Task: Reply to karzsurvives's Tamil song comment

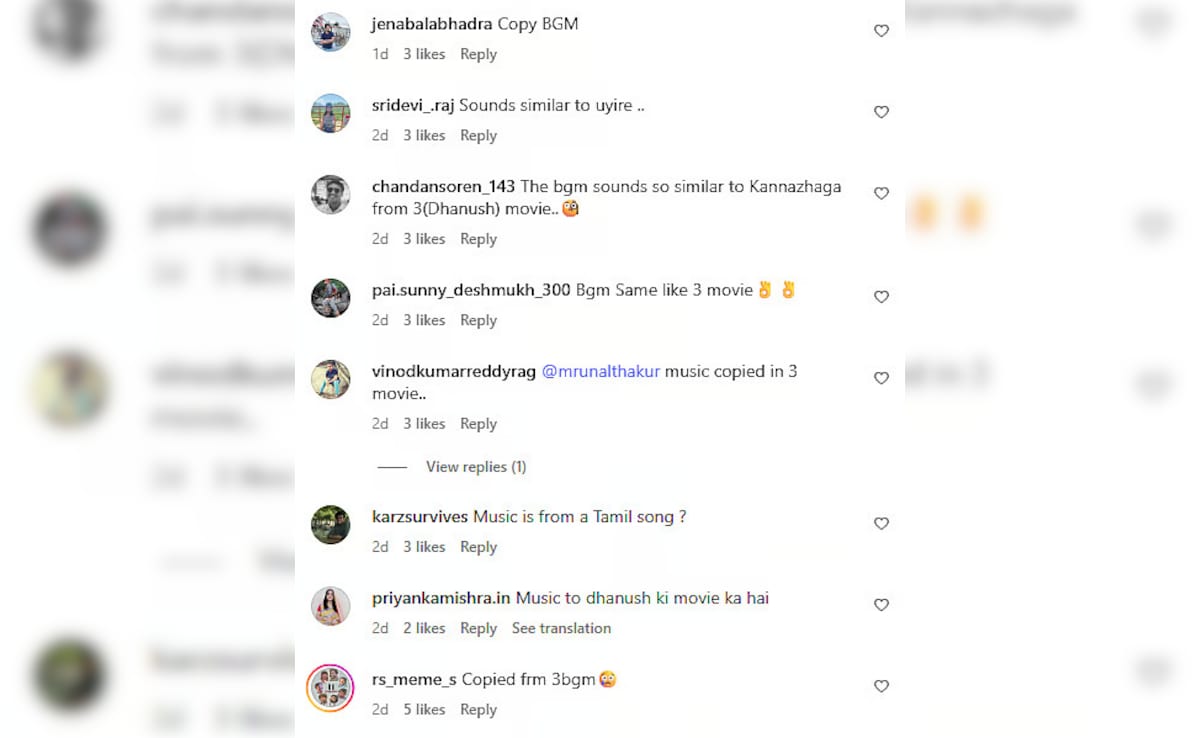Action: coord(478,547)
